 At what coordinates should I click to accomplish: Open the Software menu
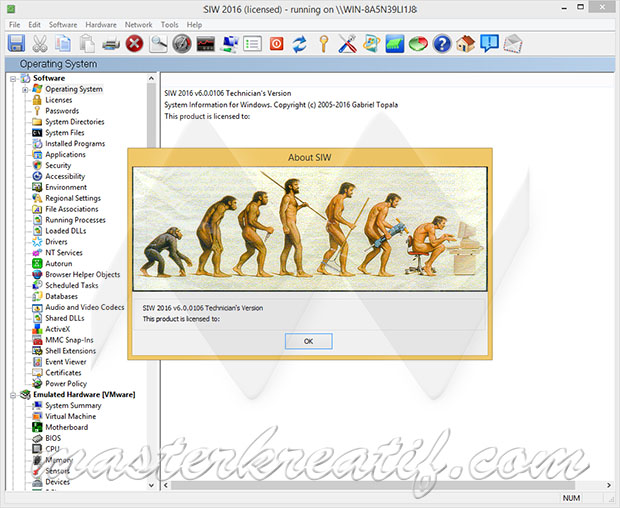click(63, 25)
